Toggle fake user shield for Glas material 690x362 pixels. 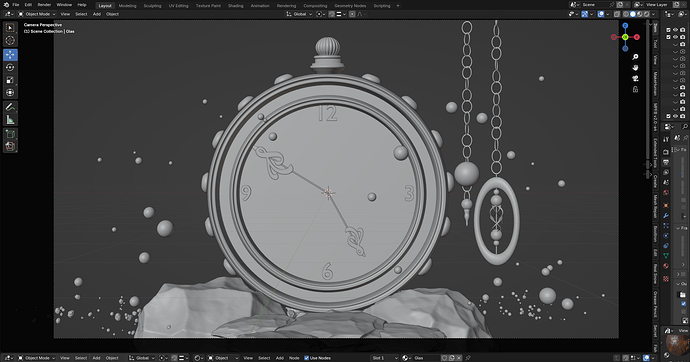(445, 358)
